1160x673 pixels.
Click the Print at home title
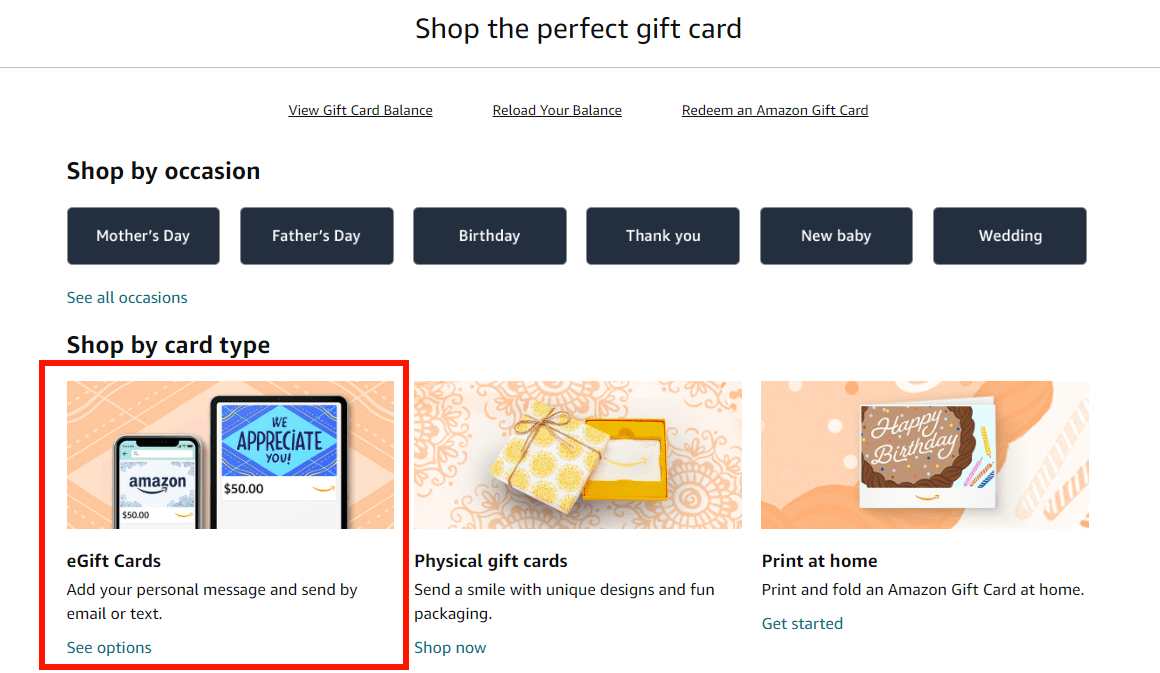pos(819,561)
